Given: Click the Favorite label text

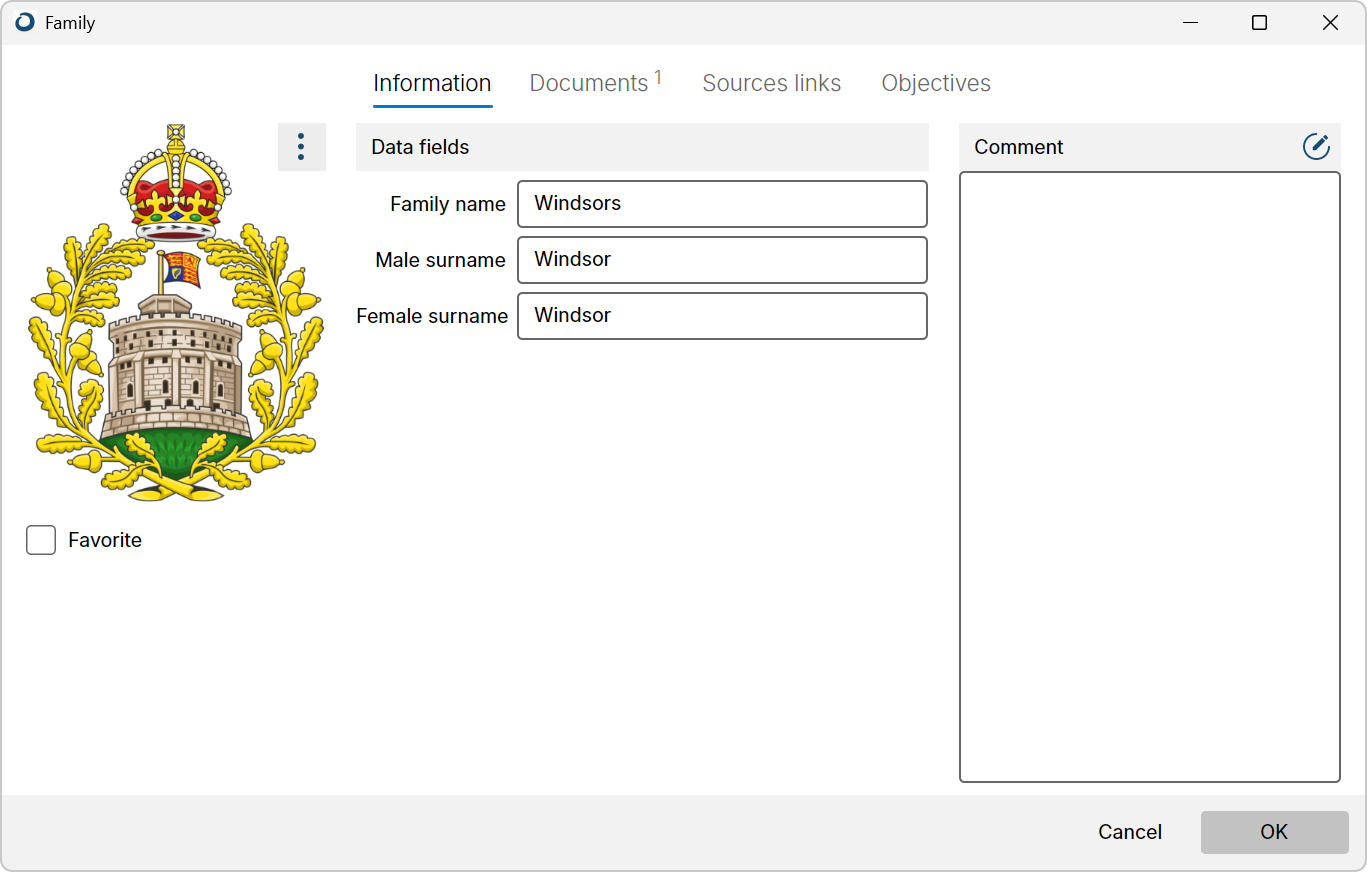Looking at the screenshot, I should pos(105,540).
